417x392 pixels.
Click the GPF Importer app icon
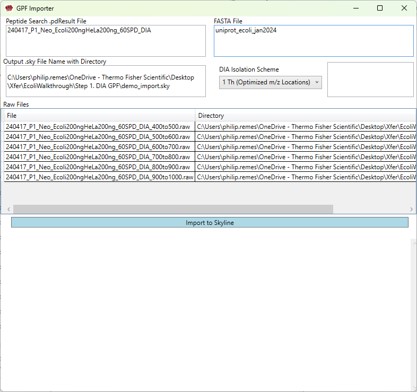pyautogui.click(x=9, y=8)
